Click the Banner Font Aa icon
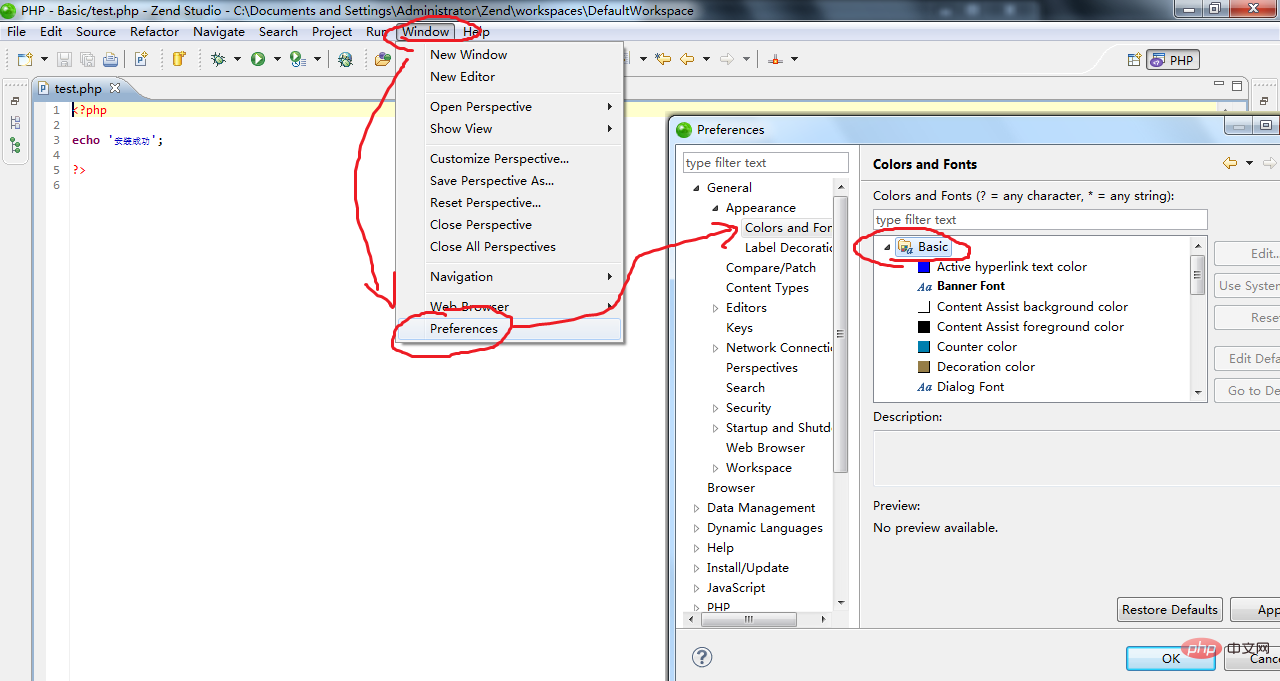The image size is (1280, 681). click(x=925, y=286)
